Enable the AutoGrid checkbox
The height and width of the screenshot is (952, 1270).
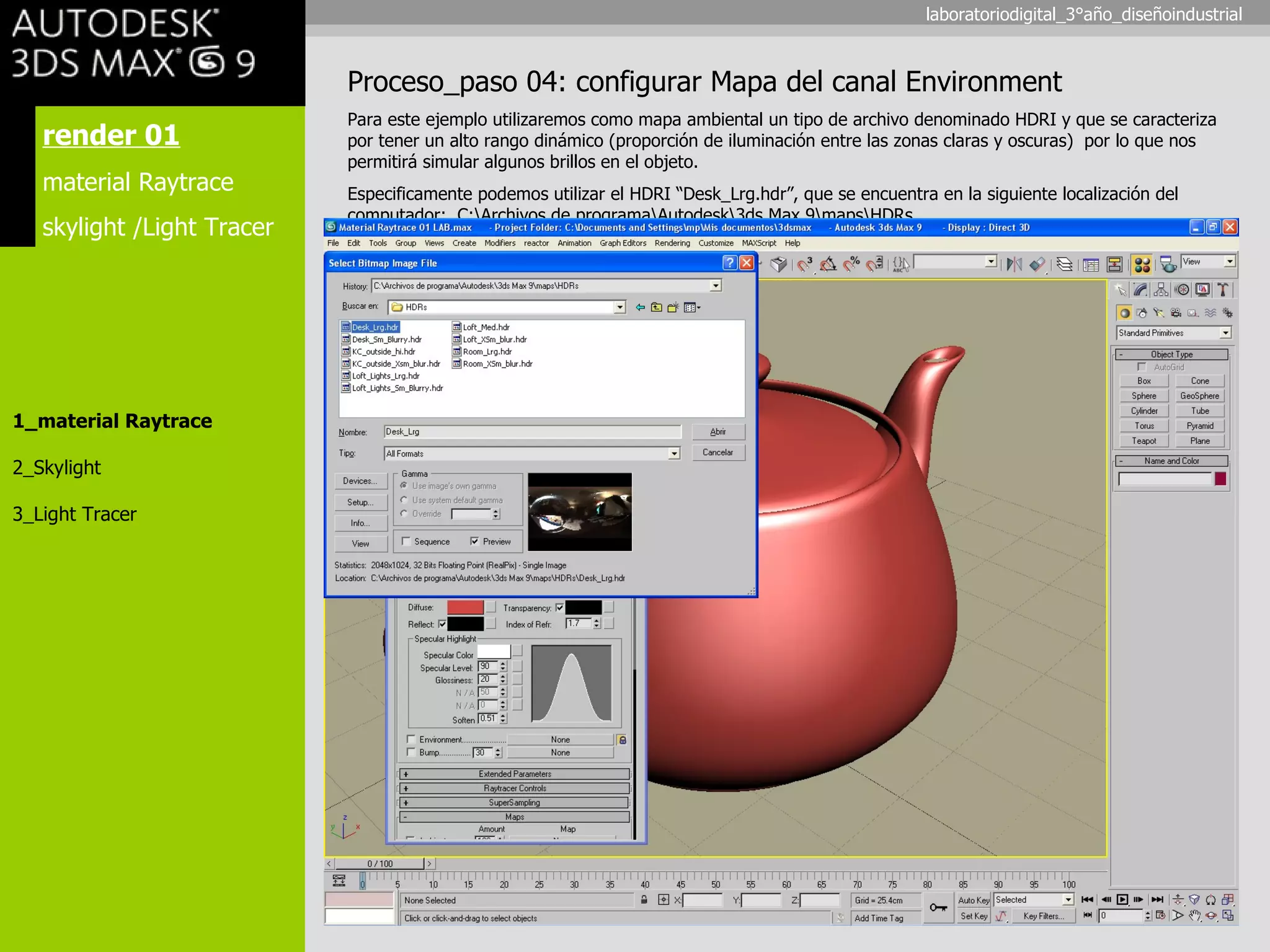click(1142, 367)
